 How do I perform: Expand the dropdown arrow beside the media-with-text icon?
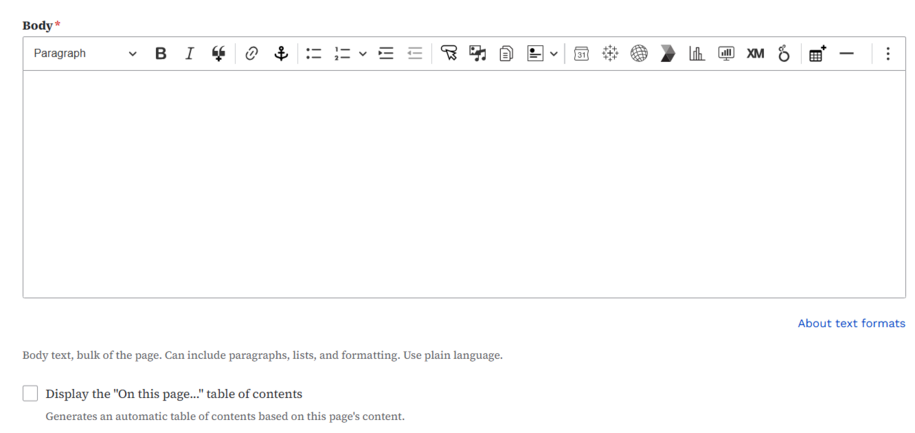pos(554,54)
